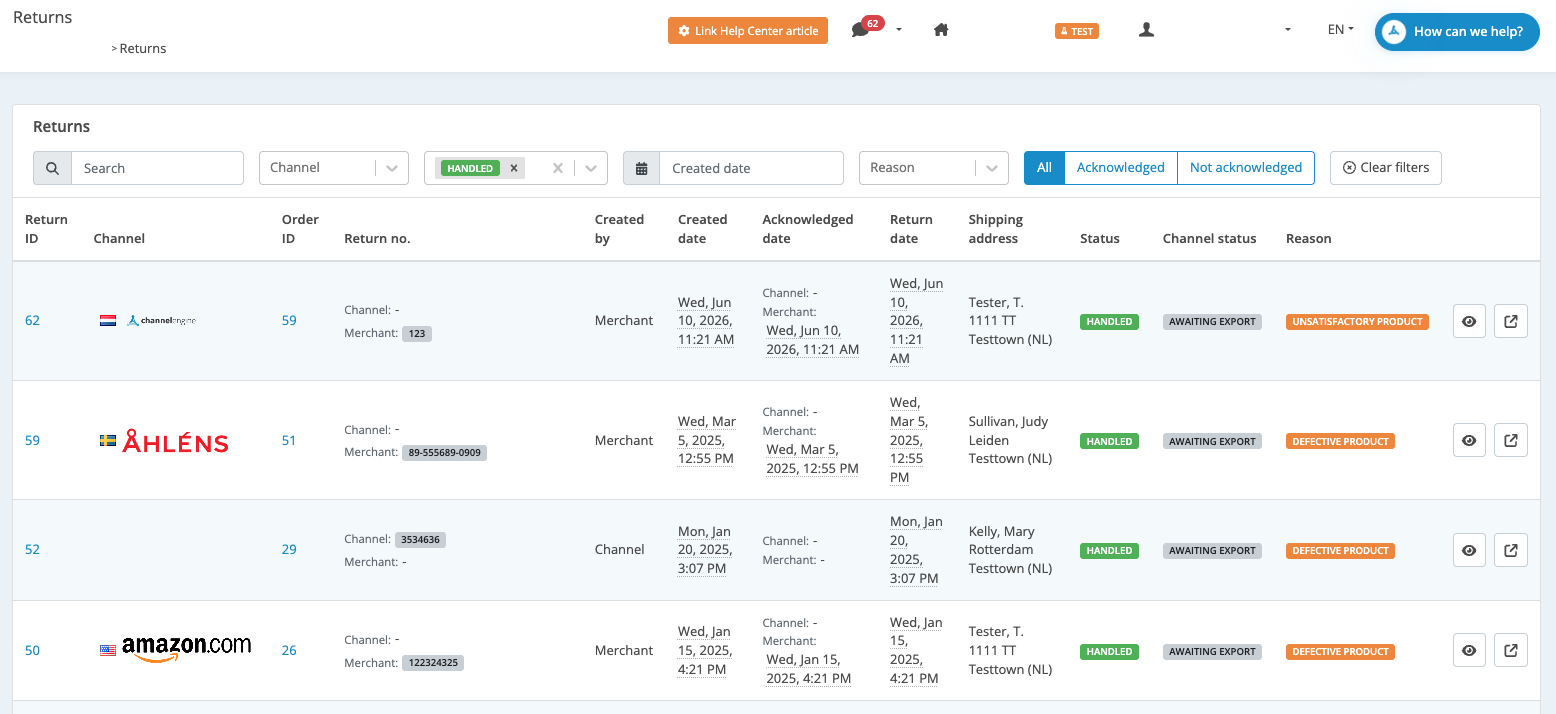1556x714 pixels.
Task: Open the EN language dropdown
Action: click(x=1340, y=30)
